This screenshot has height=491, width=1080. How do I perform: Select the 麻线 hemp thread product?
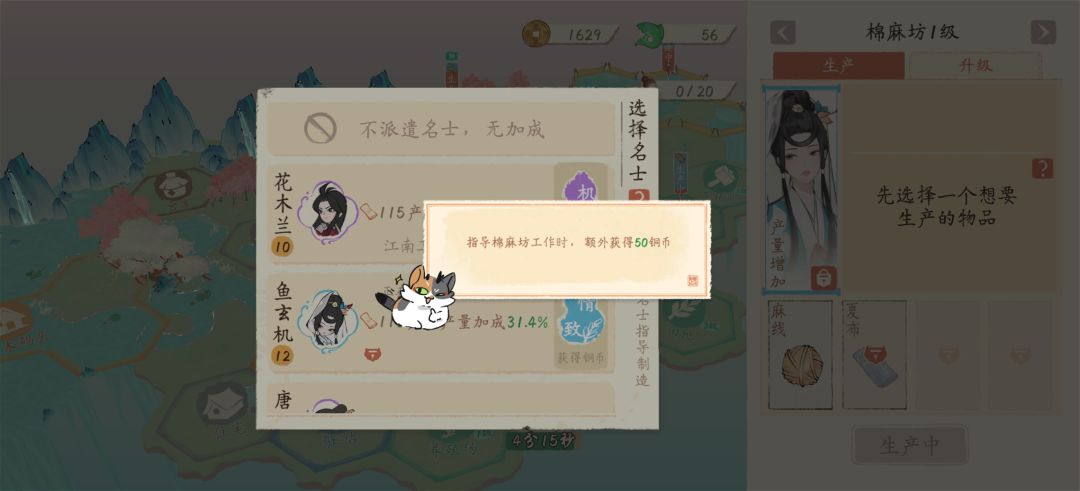800,354
